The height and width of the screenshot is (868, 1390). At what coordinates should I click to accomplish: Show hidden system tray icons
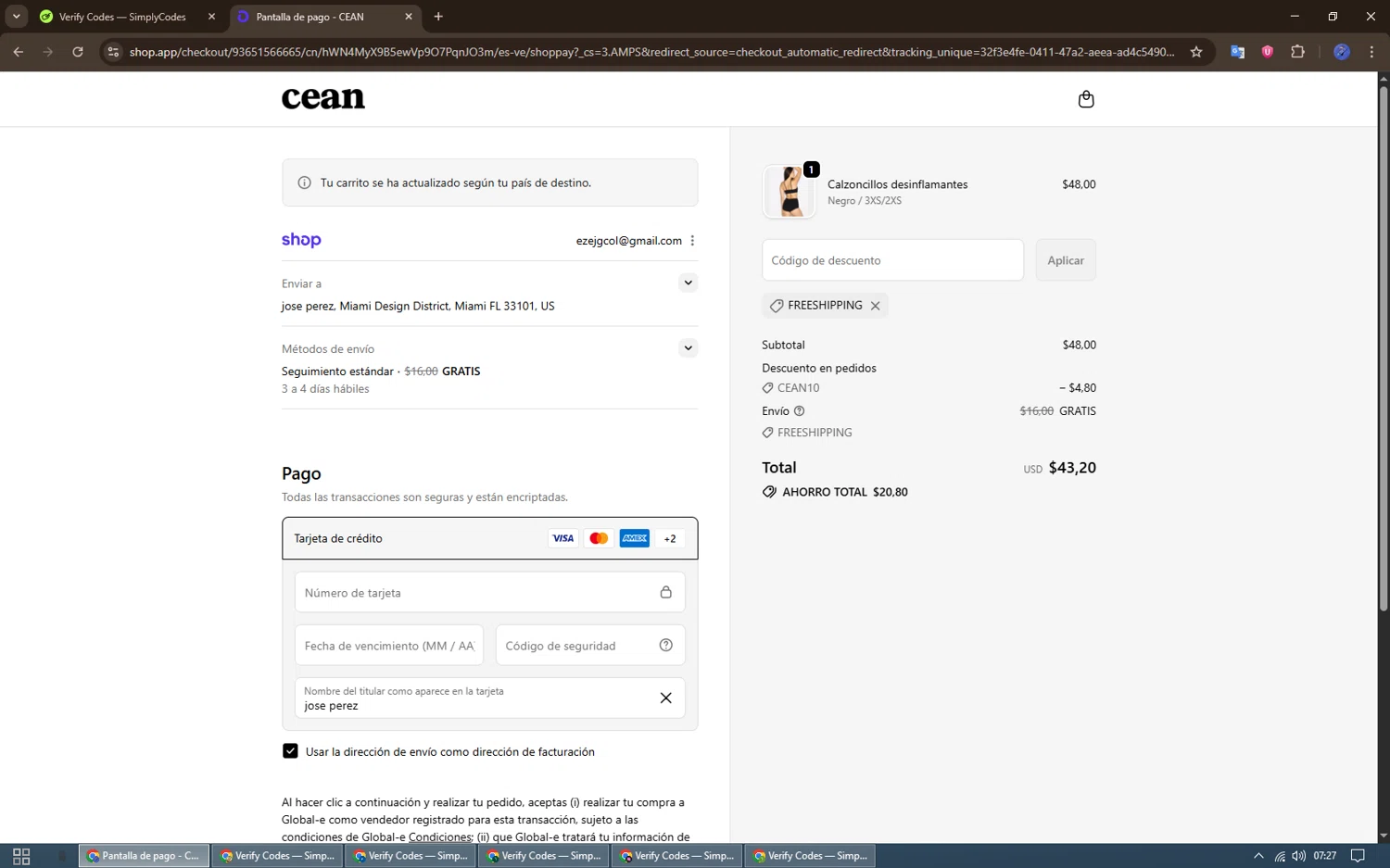coord(1257,856)
